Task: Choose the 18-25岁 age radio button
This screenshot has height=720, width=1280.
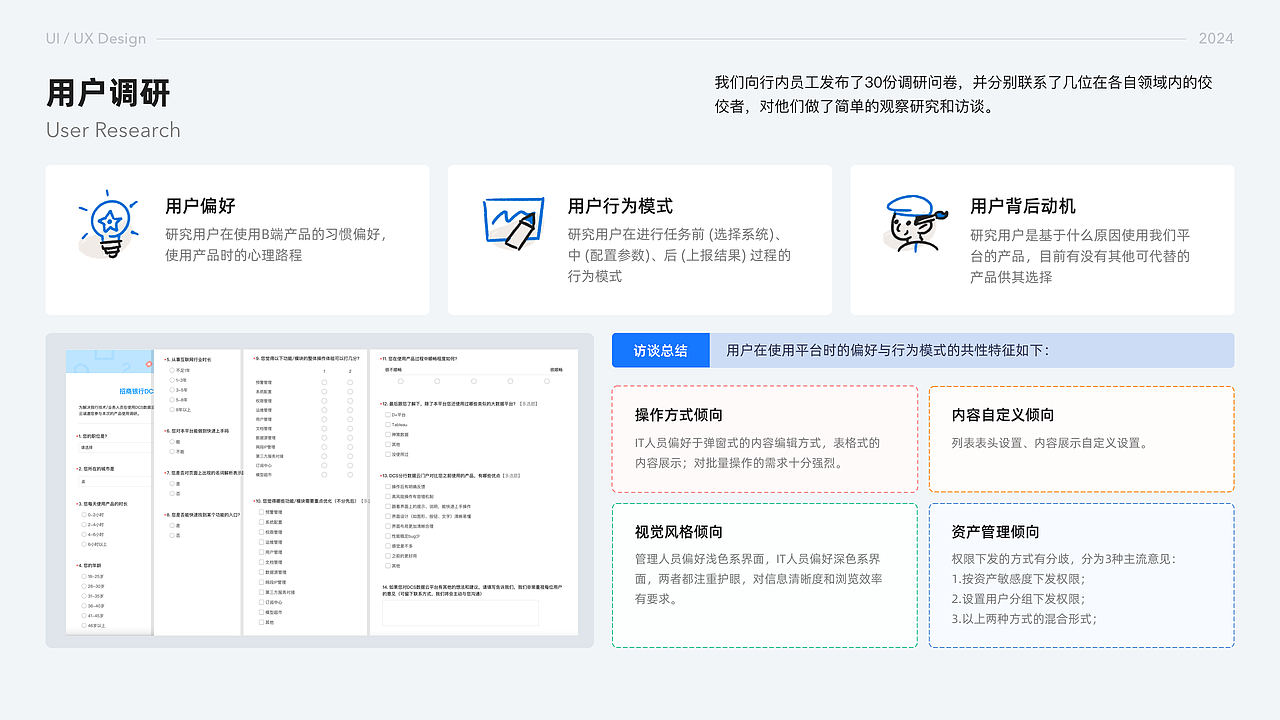Action: (84, 576)
